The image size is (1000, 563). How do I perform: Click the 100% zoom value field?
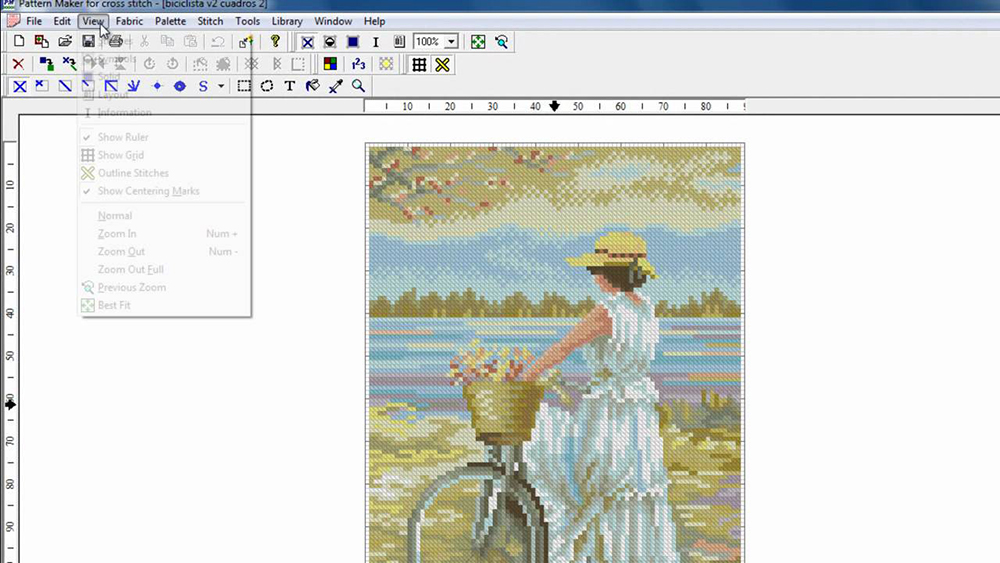point(428,42)
